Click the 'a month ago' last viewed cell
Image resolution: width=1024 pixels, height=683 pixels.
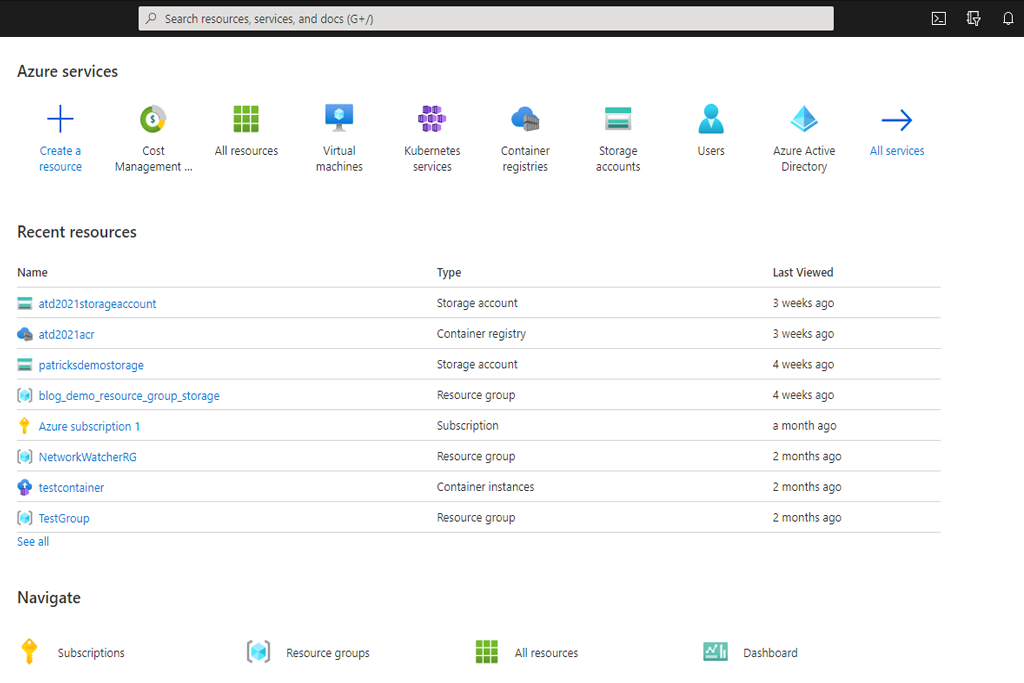[804, 426]
